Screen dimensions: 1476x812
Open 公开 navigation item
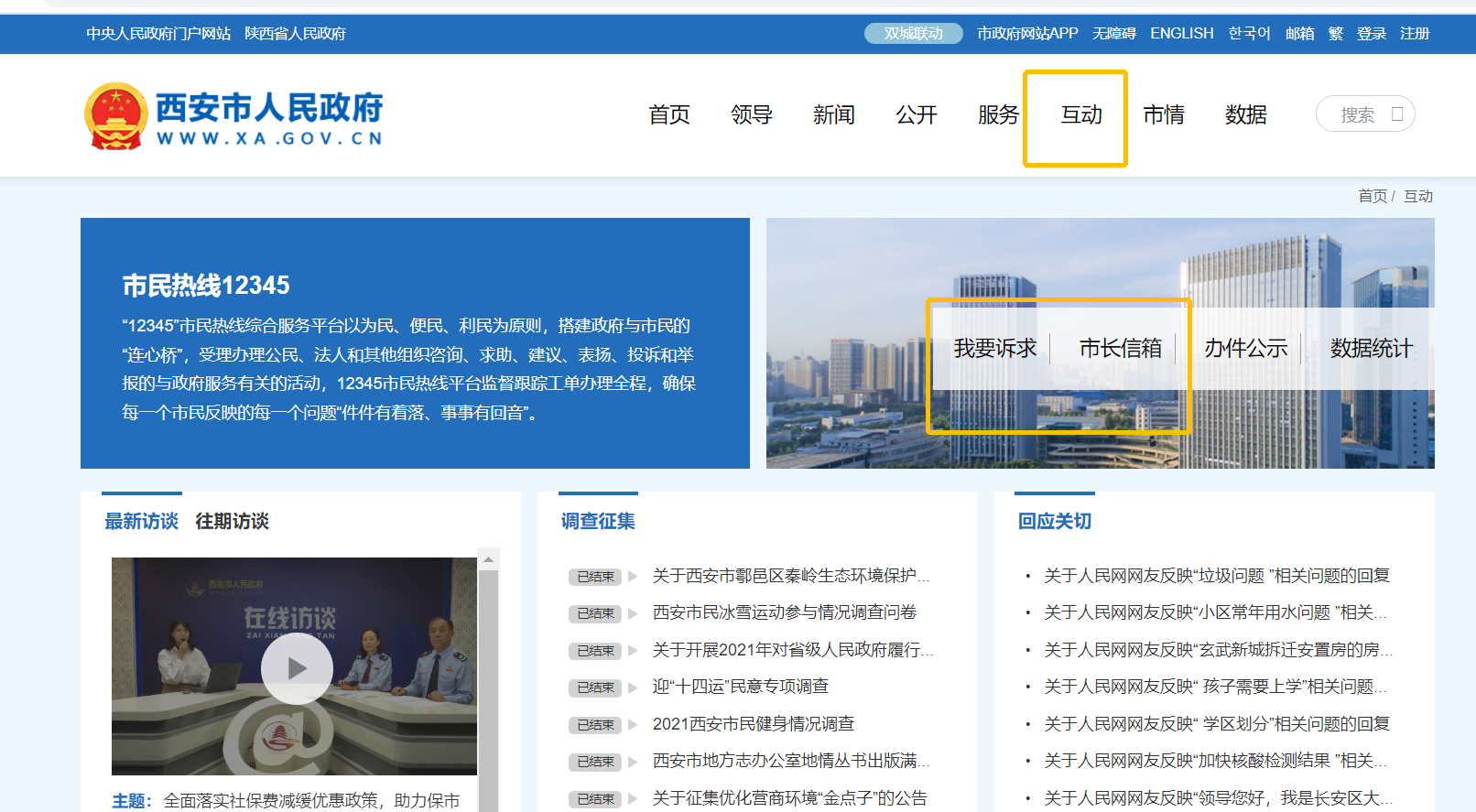click(917, 114)
